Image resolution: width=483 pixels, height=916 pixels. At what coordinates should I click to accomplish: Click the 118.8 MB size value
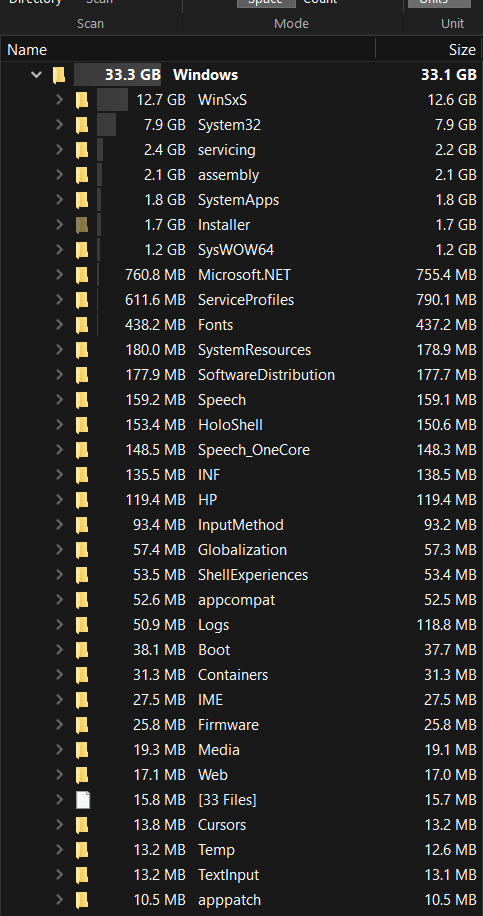(447, 624)
